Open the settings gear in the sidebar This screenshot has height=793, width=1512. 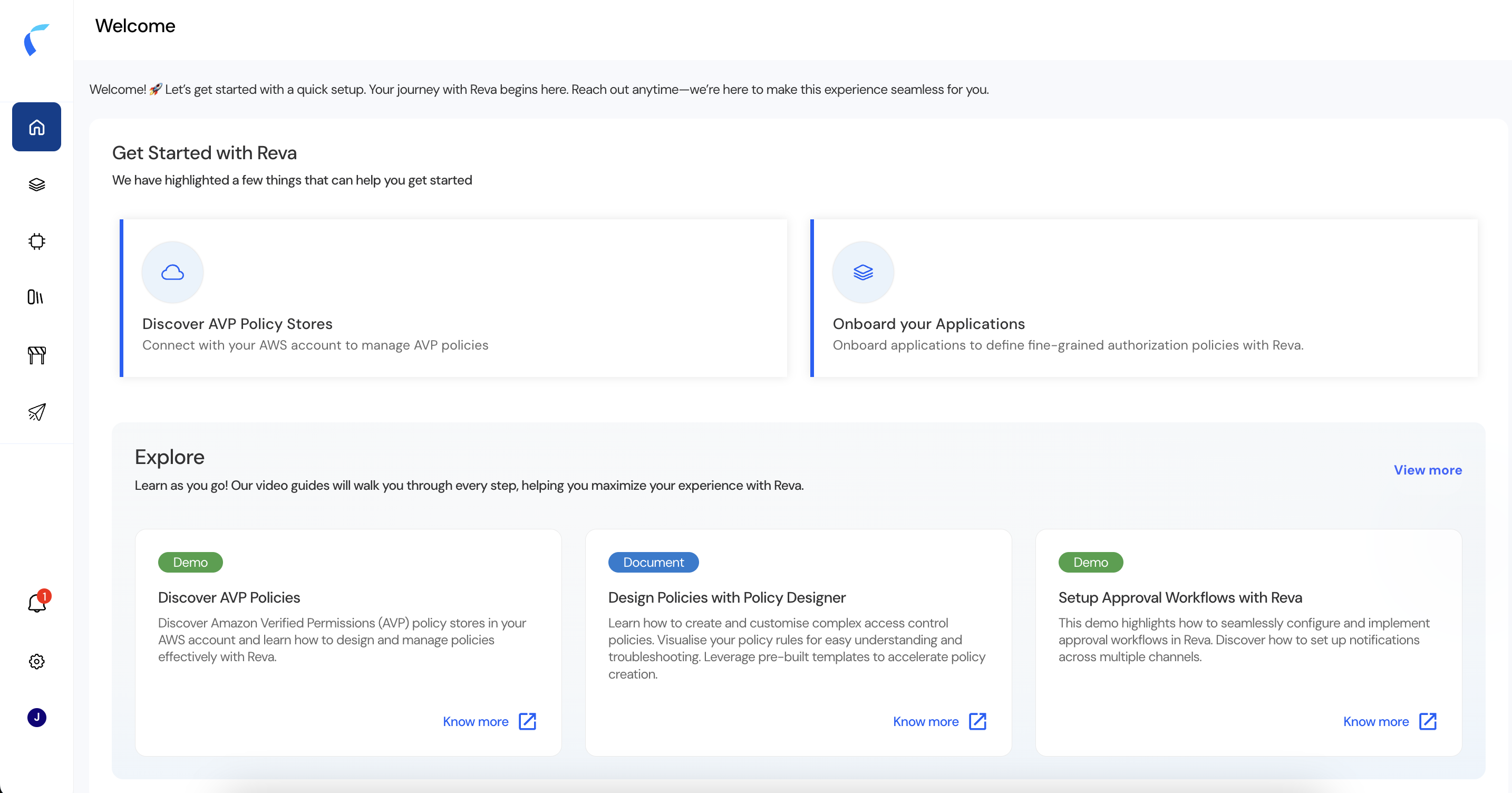36,661
